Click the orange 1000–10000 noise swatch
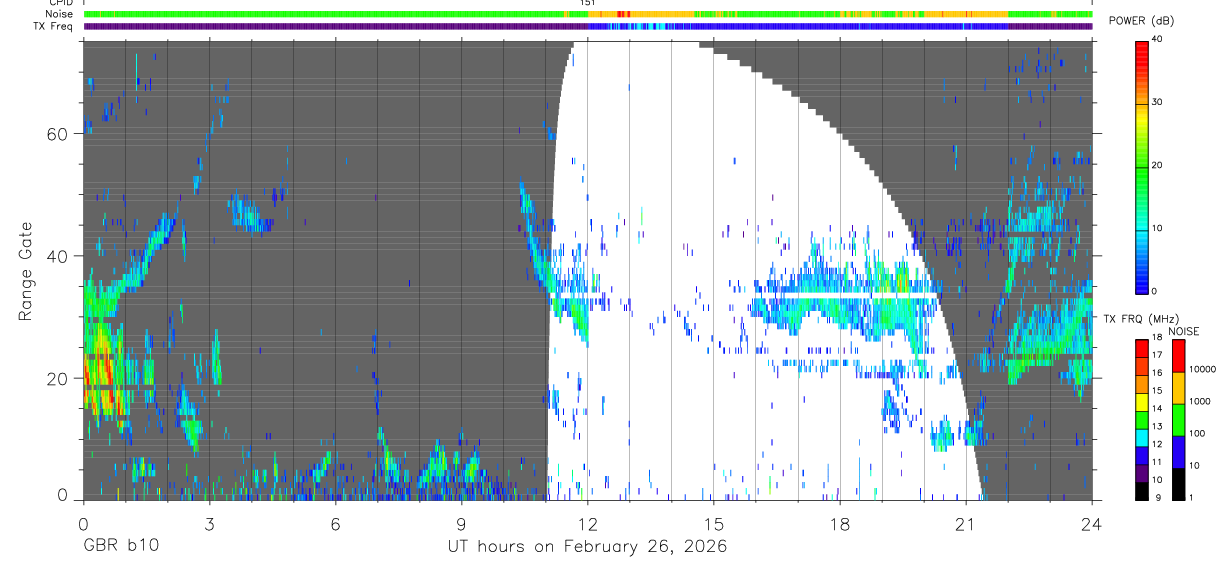This screenshot has width=1228, height=567. 1179,387
